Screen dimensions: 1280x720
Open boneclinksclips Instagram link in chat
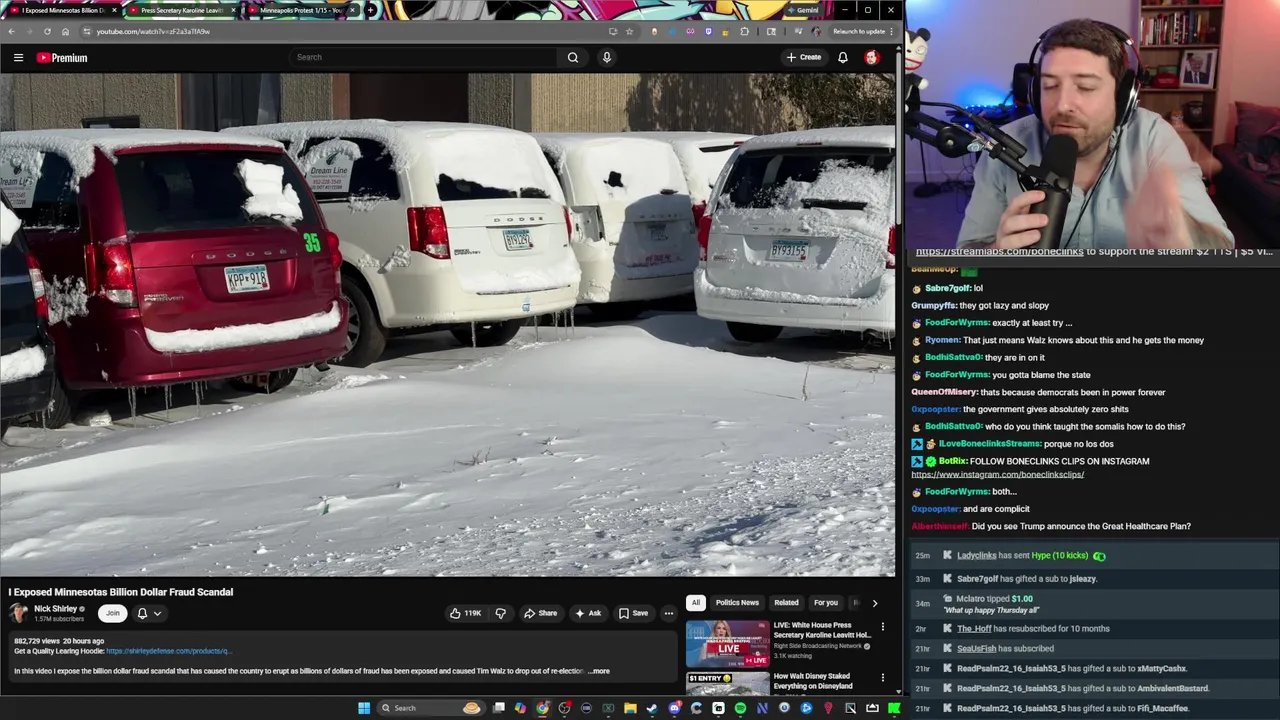coord(998,474)
